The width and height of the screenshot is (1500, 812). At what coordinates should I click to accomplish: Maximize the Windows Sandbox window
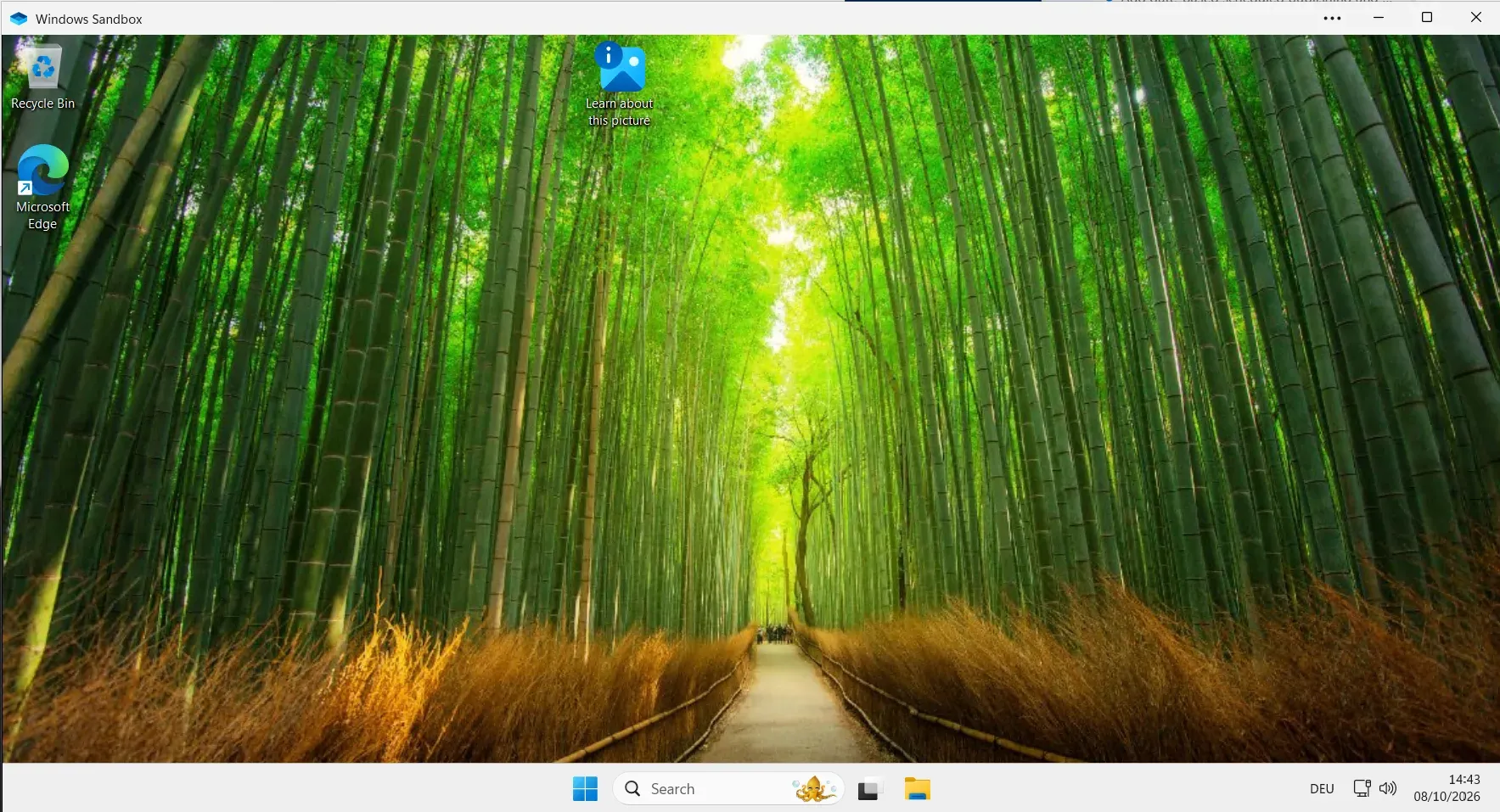(1427, 18)
